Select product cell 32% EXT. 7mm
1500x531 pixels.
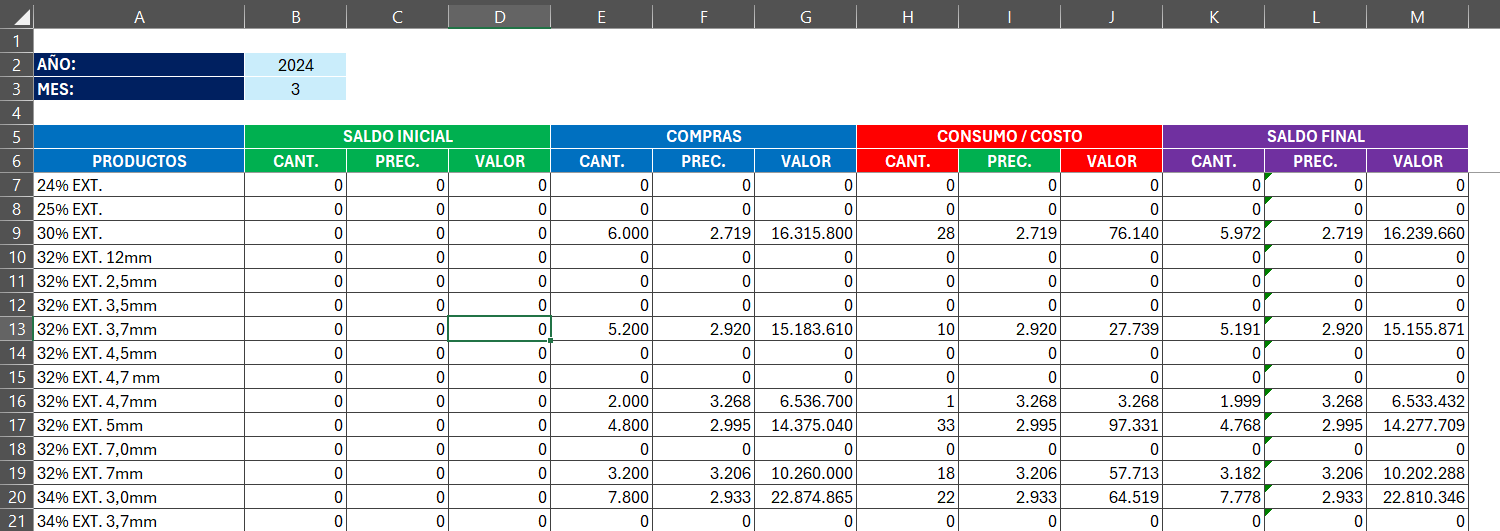pyautogui.click(x=139, y=473)
